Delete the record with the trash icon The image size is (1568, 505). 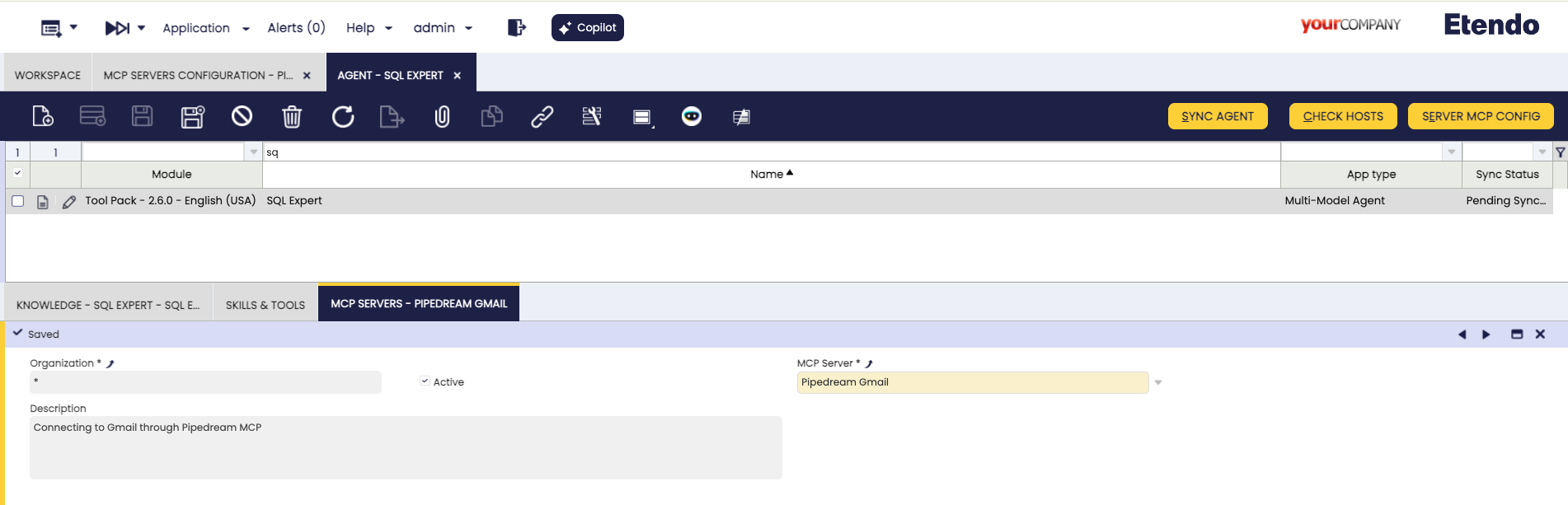[292, 117]
